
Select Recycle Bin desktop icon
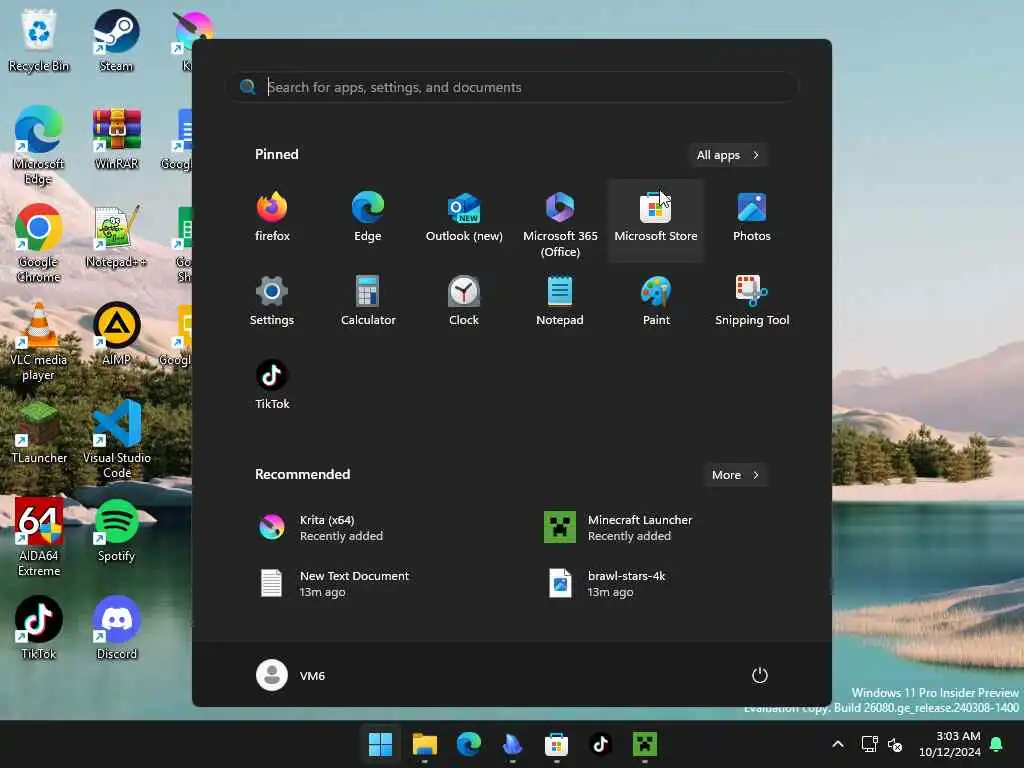click(39, 41)
